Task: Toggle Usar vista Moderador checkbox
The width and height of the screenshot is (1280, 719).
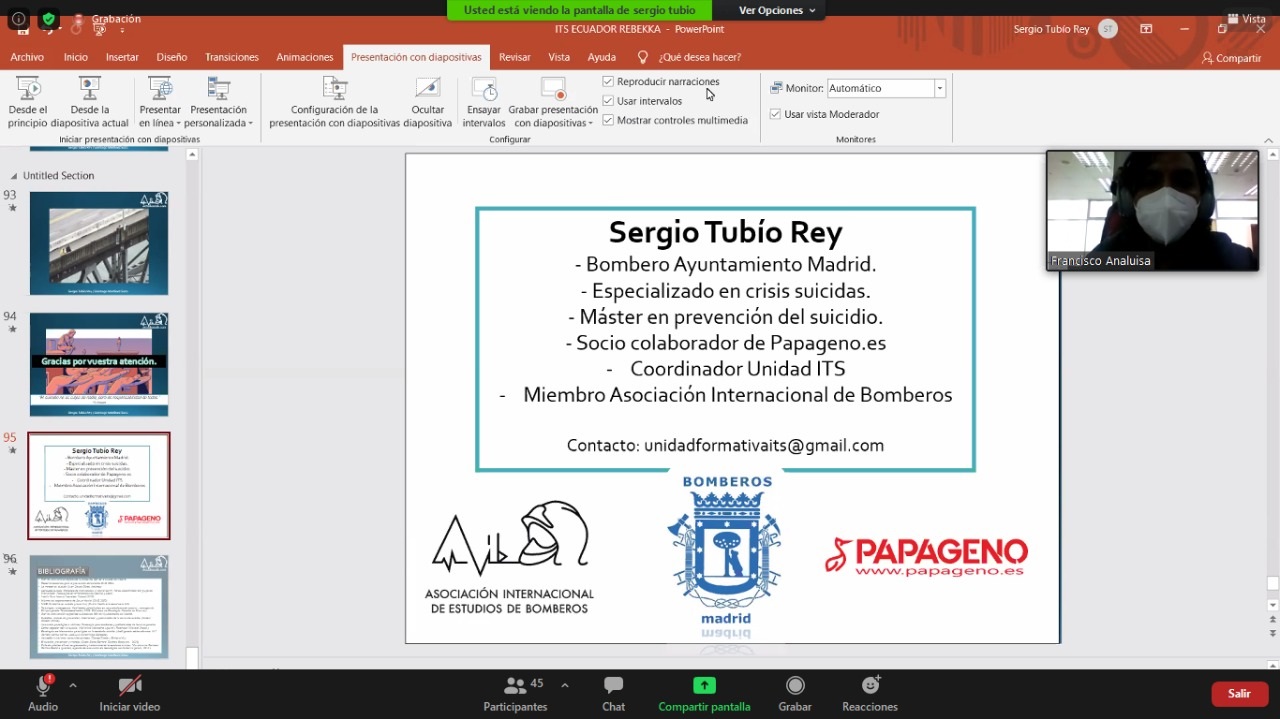Action: pos(775,114)
